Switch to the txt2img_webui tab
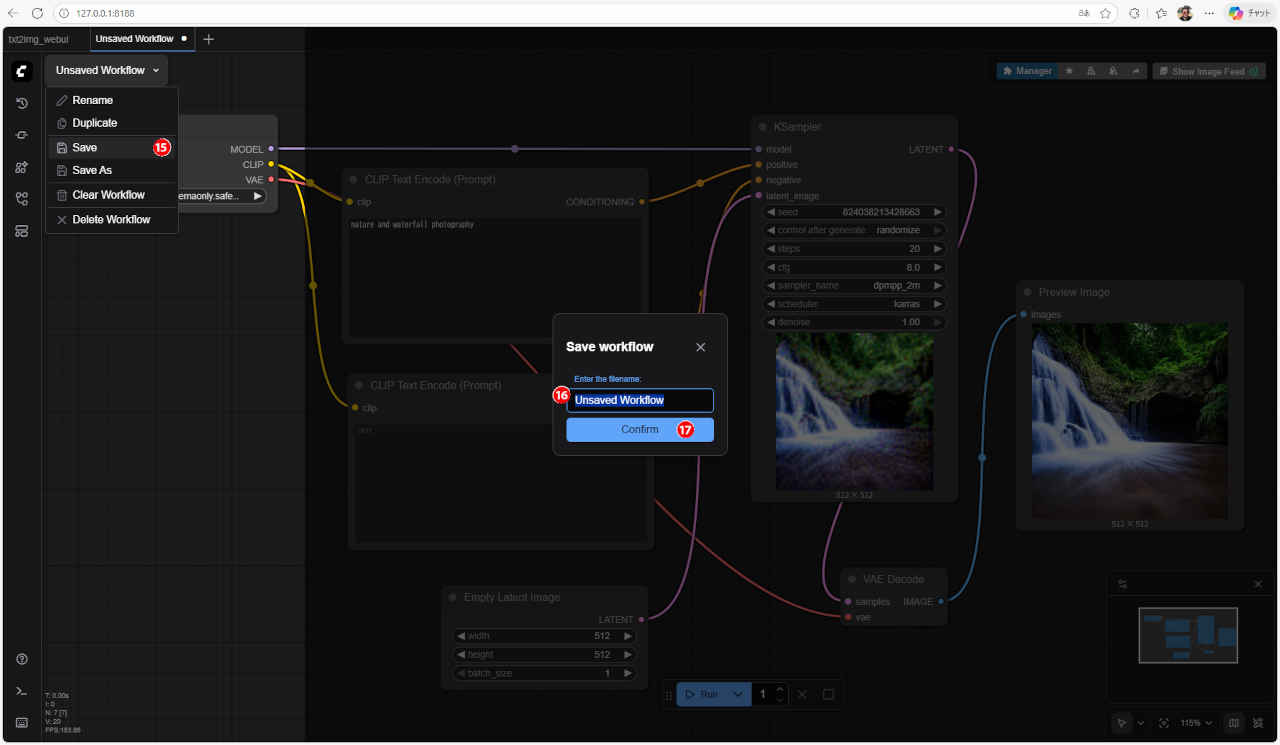 click(x=38, y=39)
